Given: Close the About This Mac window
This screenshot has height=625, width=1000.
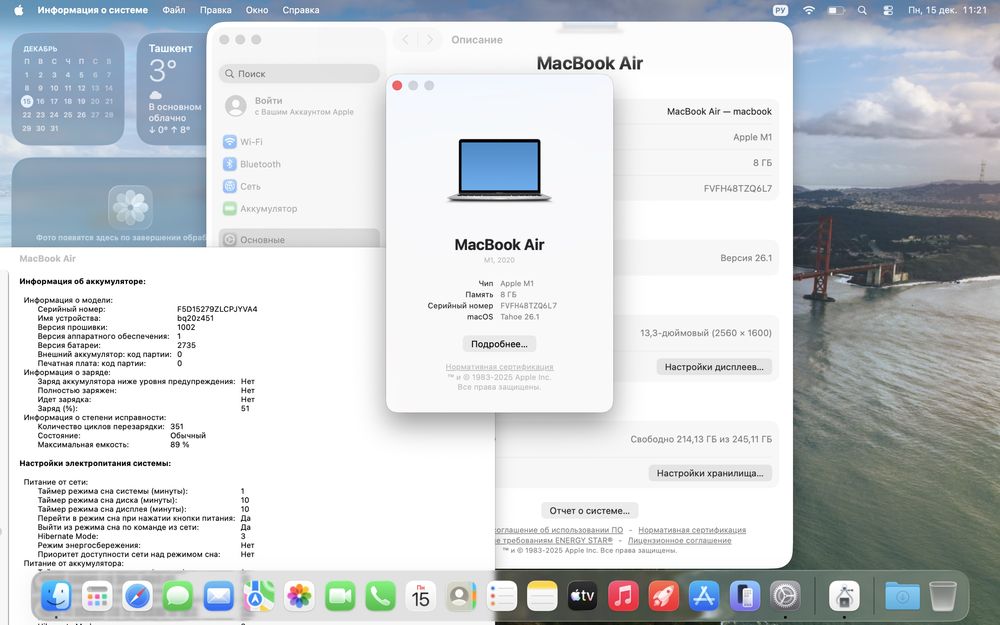Looking at the screenshot, I should pos(397,85).
